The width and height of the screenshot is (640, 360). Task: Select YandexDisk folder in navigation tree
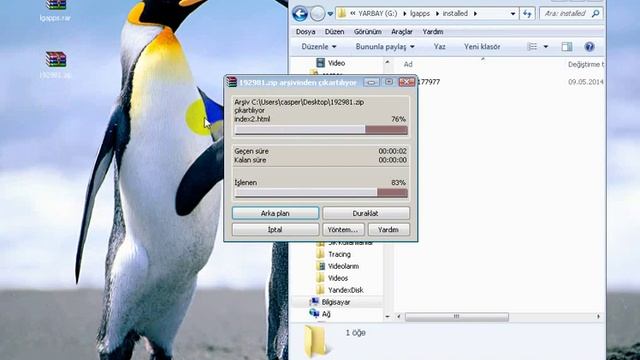[x=345, y=290]
